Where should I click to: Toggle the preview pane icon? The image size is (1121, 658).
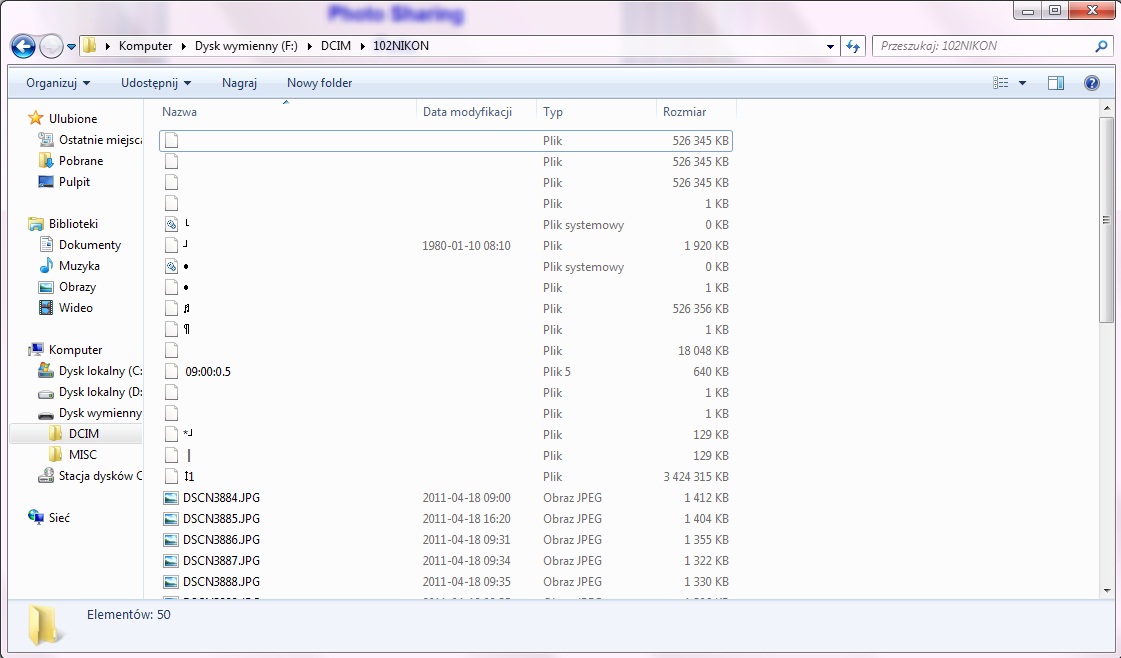(1056, 83)
